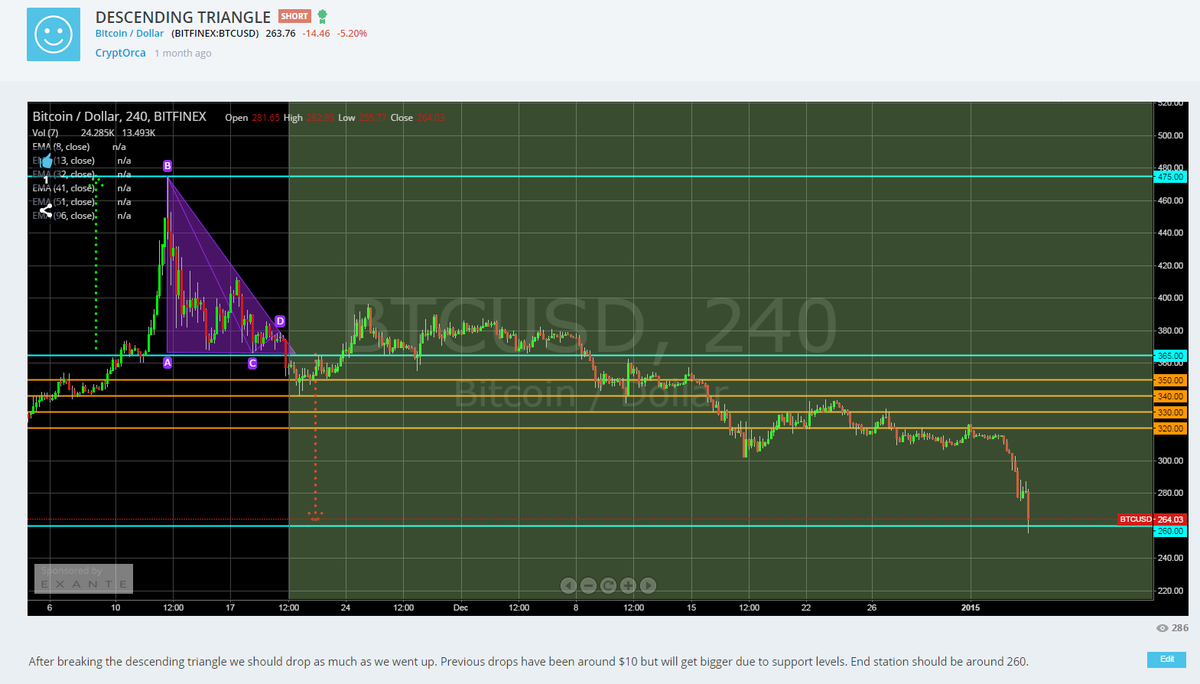
Task: Click the thumbs-up like icon on chart
Action: 46,160
